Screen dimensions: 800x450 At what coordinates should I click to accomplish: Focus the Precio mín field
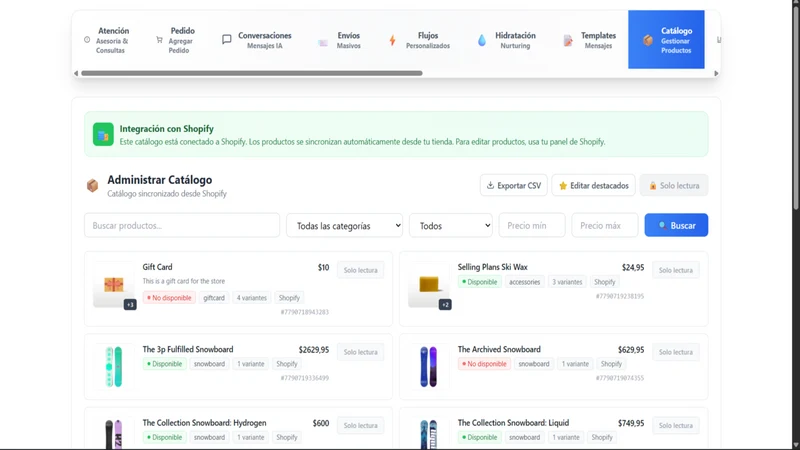tap(532, 226)
